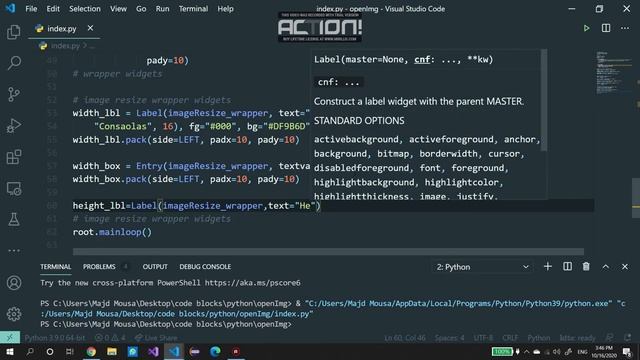The height and width of the screenshot is (360, 640).
Task: Open the remote window indicator in status bar
Action: (x=10, y=338)
